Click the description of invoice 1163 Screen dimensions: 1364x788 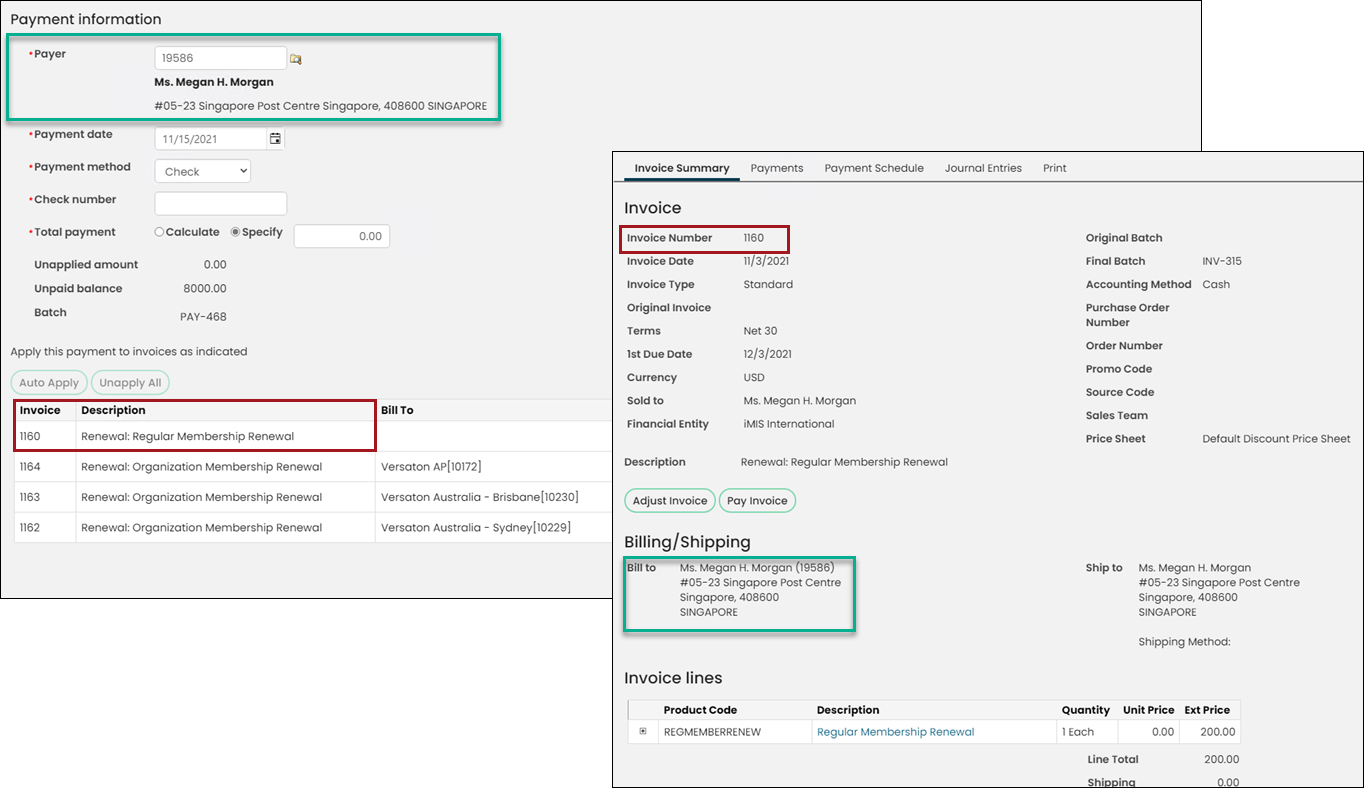pyautogui.click(x=202, y=497)
